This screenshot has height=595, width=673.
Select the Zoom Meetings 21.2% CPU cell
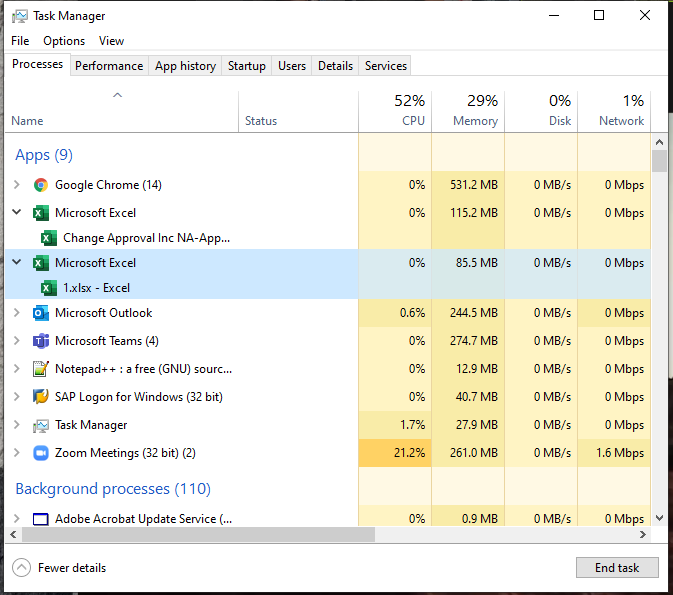click(x=395, y=453)
